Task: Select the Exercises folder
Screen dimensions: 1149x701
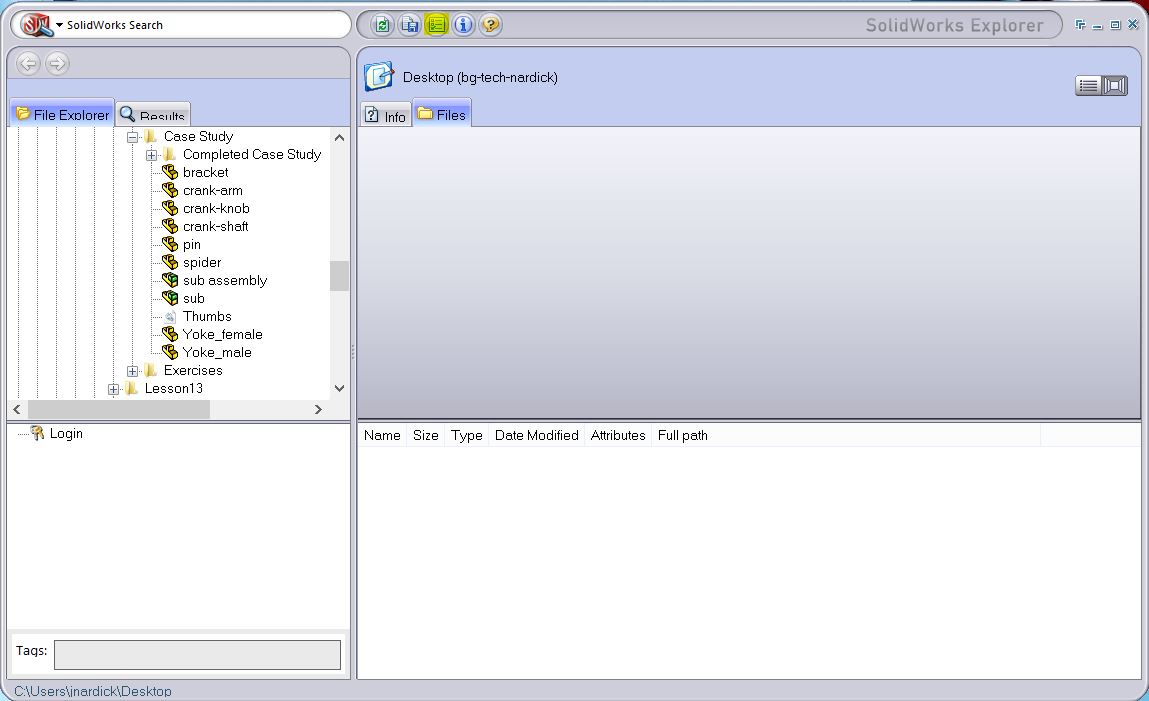Action: (193, 370)
